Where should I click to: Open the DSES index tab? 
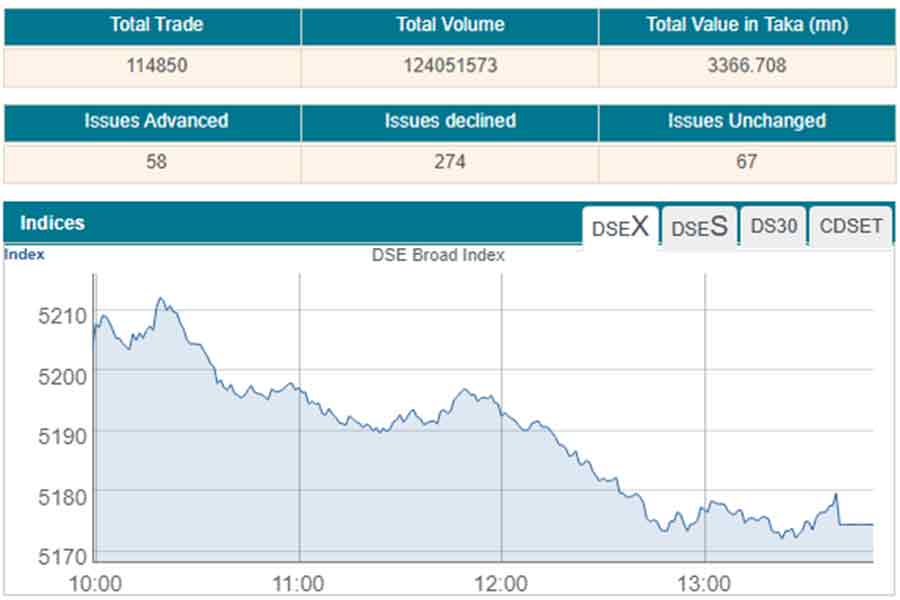point(699,227)
